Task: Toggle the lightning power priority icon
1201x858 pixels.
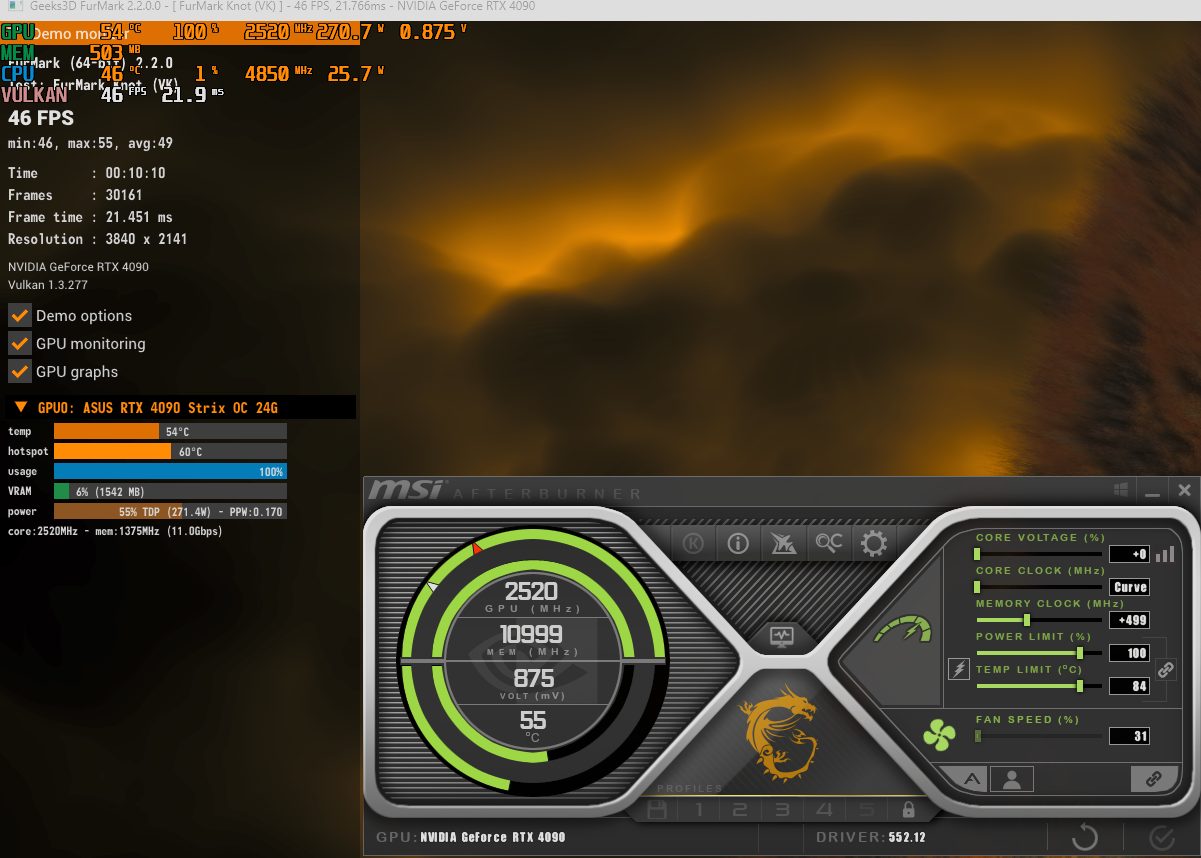Action: click(x=959, y=669)
